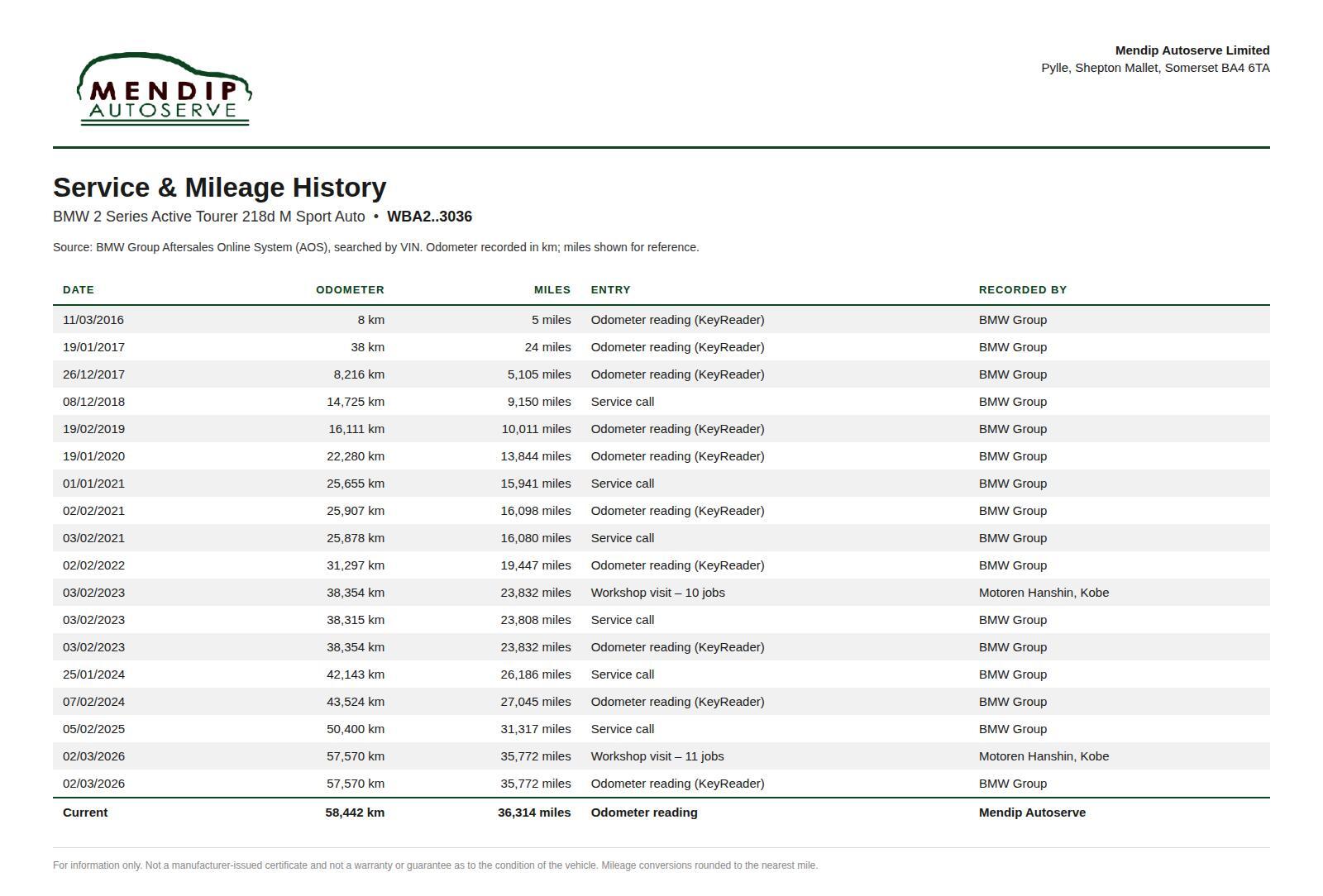Click the '16,098 miles' value
1323x896 pixels.
[536, 511]
